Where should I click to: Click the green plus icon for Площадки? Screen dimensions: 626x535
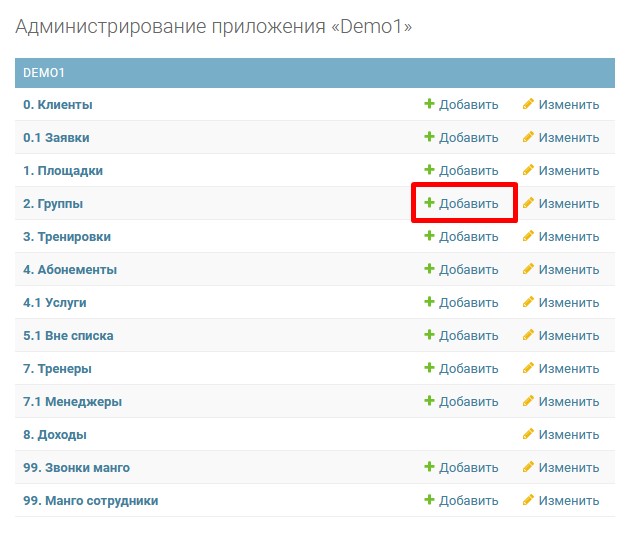(x=429, y=170)
